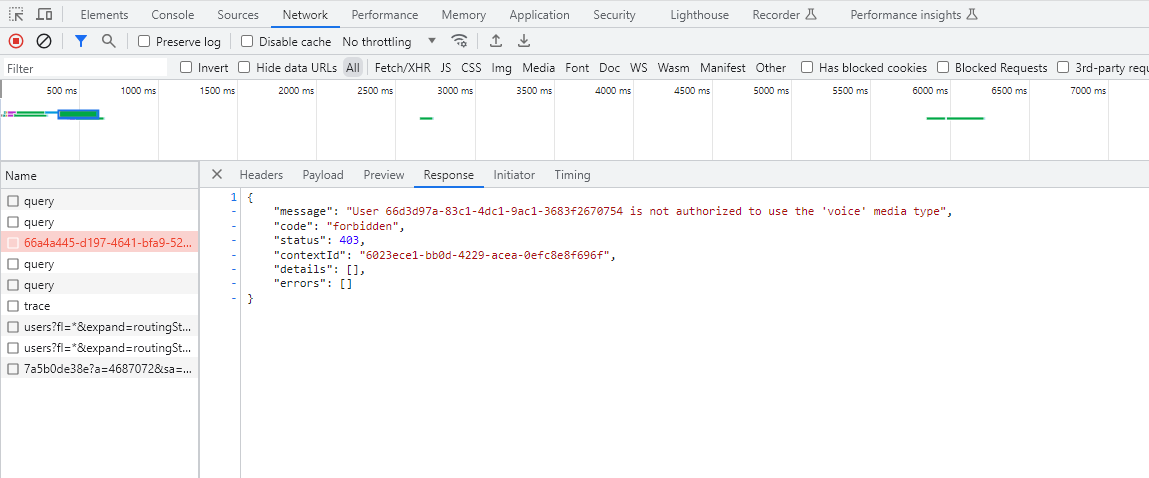Enable the Preserve log checkbox
The image size is (1149, 478).
145,42
